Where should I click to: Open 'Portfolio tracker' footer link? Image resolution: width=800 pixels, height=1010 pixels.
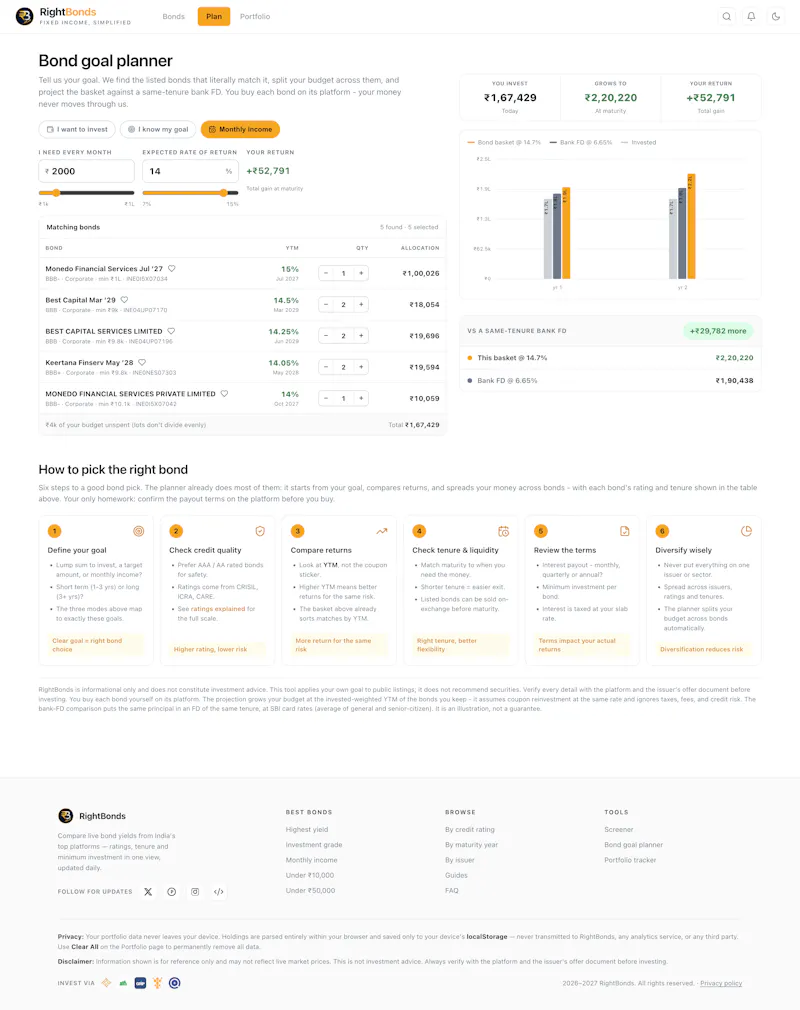coord(631,861)
